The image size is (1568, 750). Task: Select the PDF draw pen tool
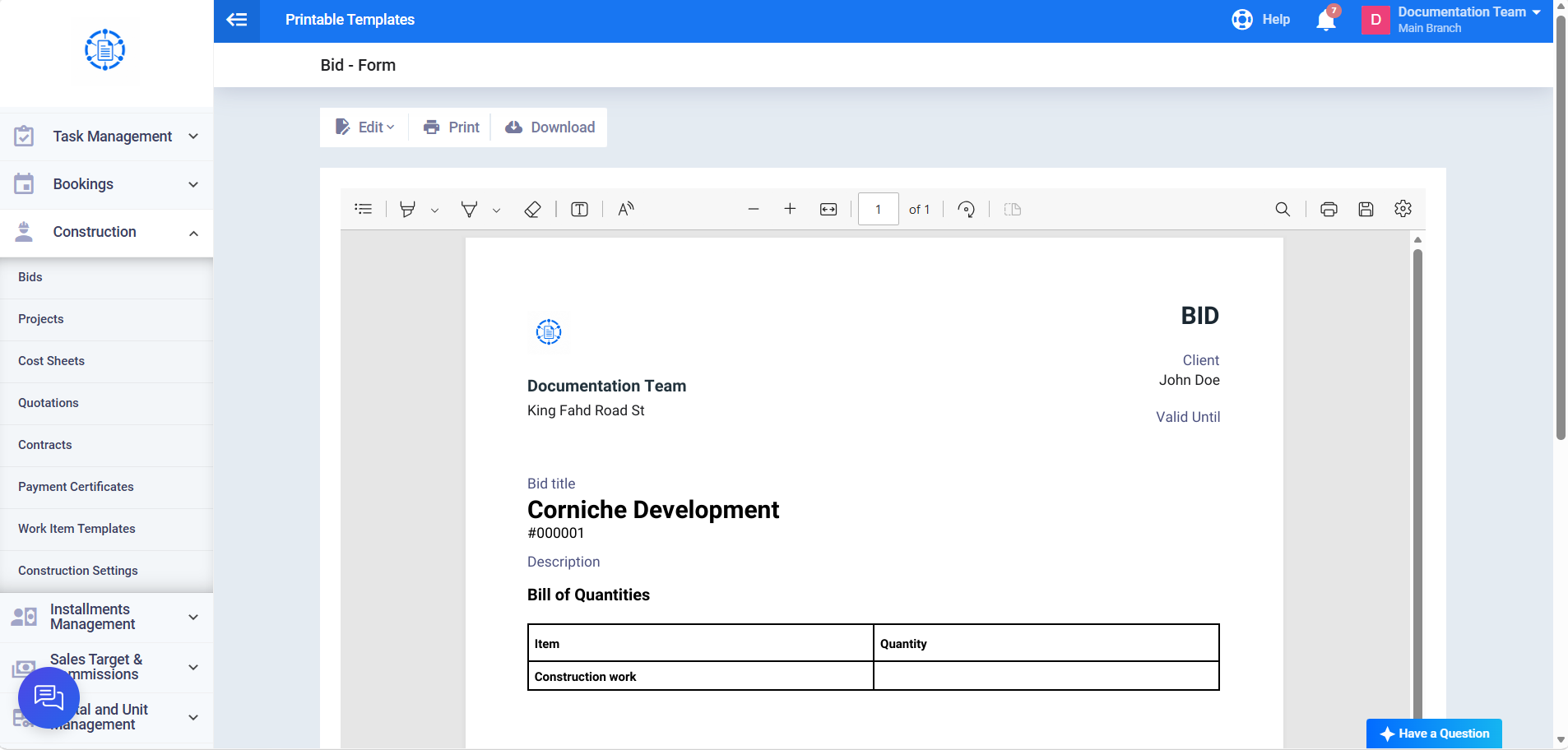pyautogui.click(x=469, y=209)
